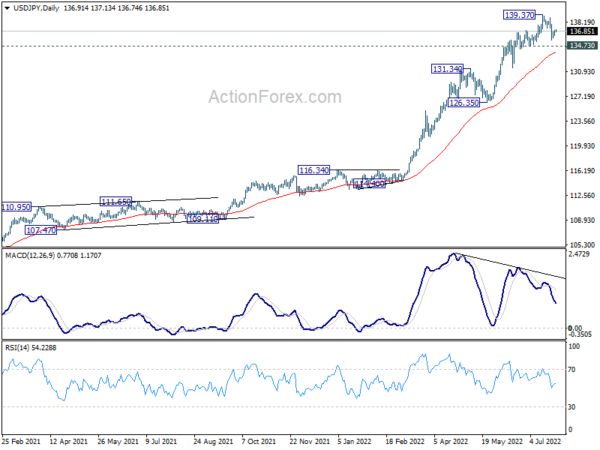The image size is (600, 450).
Task: Select the MACD descending trendline
Action: 509,266
